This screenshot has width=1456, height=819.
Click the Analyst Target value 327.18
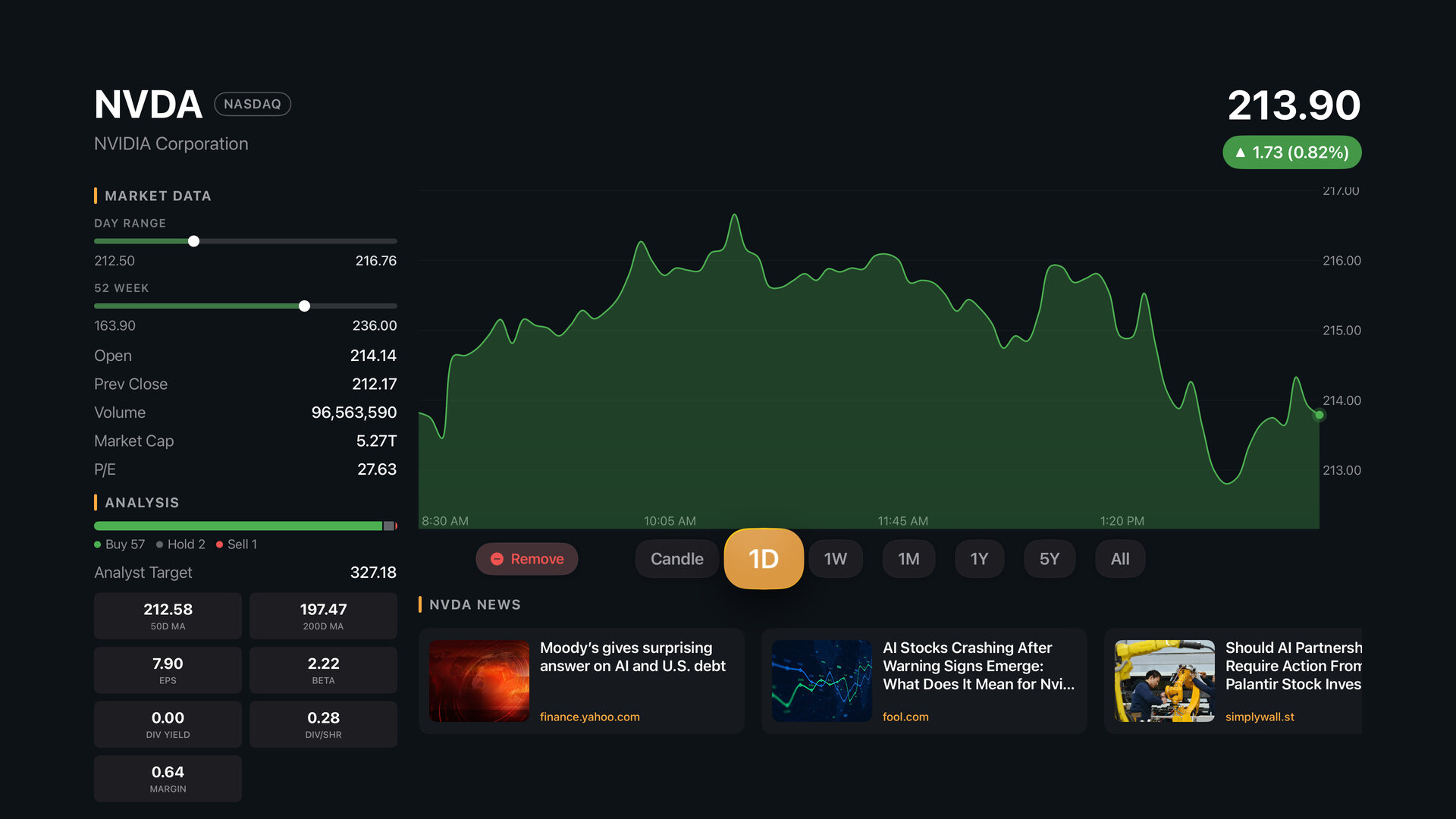(373, 573)
